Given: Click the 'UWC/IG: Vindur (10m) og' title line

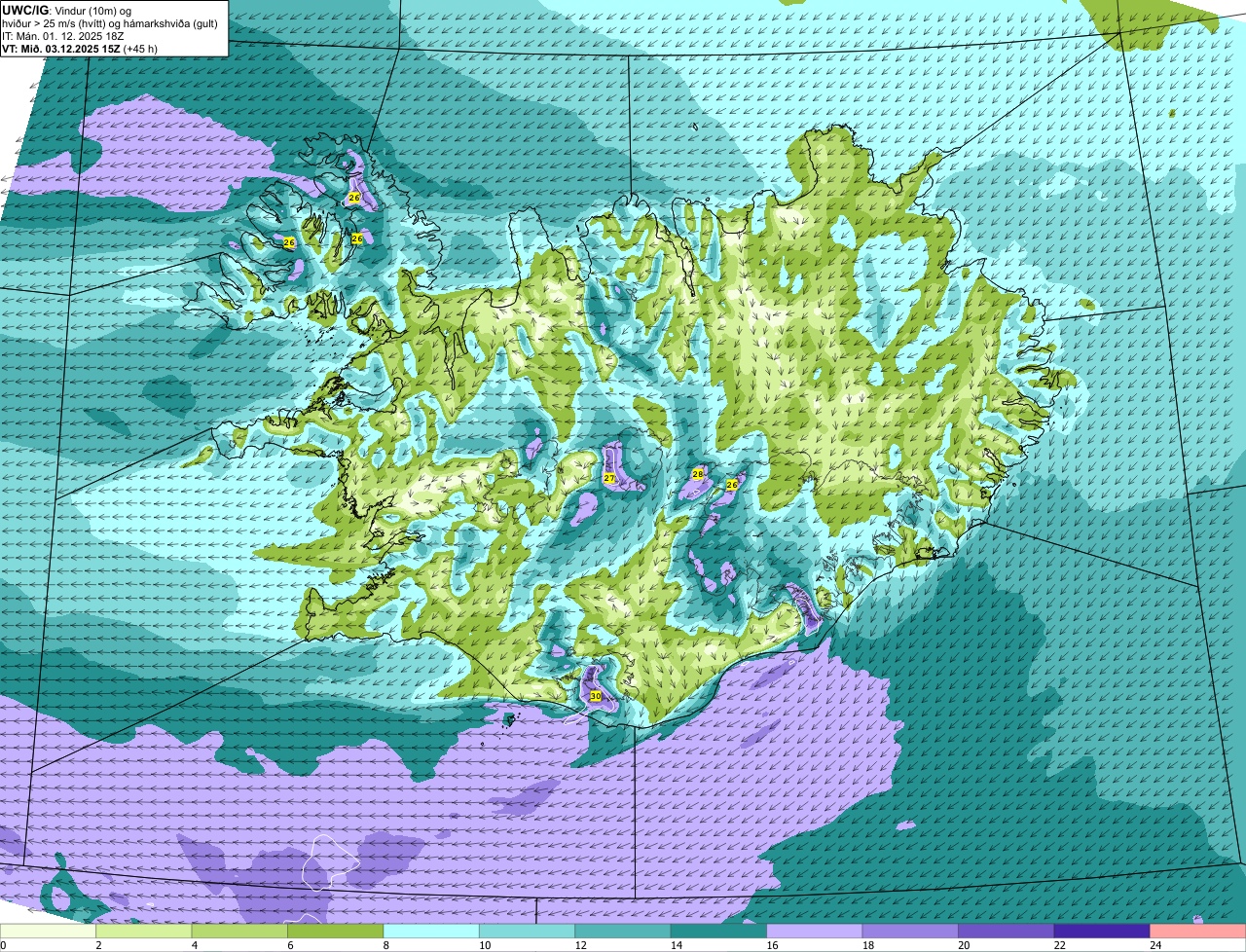Looking at the screenshot, I should 67,10.
